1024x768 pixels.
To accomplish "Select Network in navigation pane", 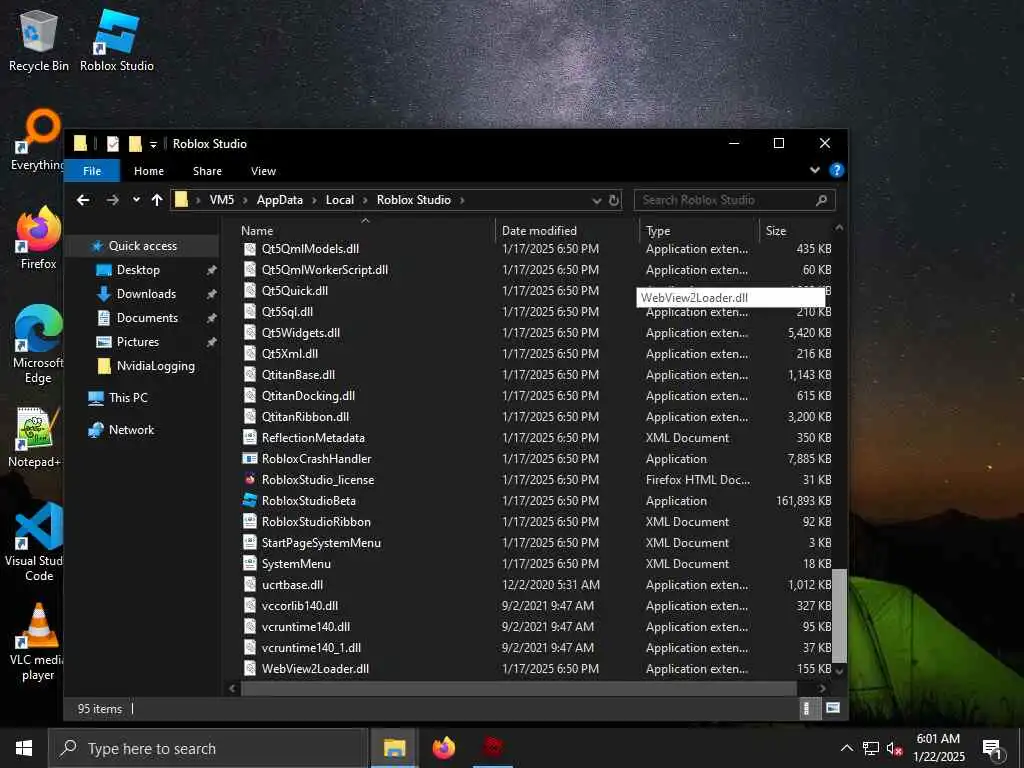I will [x=131, y=430].
